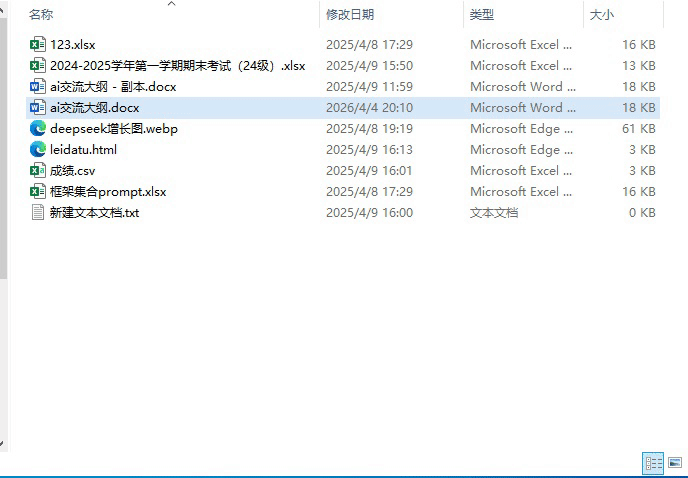Click the vertical scrollbar on the left edge
Image resolution: width=688 pixels, height=478 pixels.
(4, 150)
